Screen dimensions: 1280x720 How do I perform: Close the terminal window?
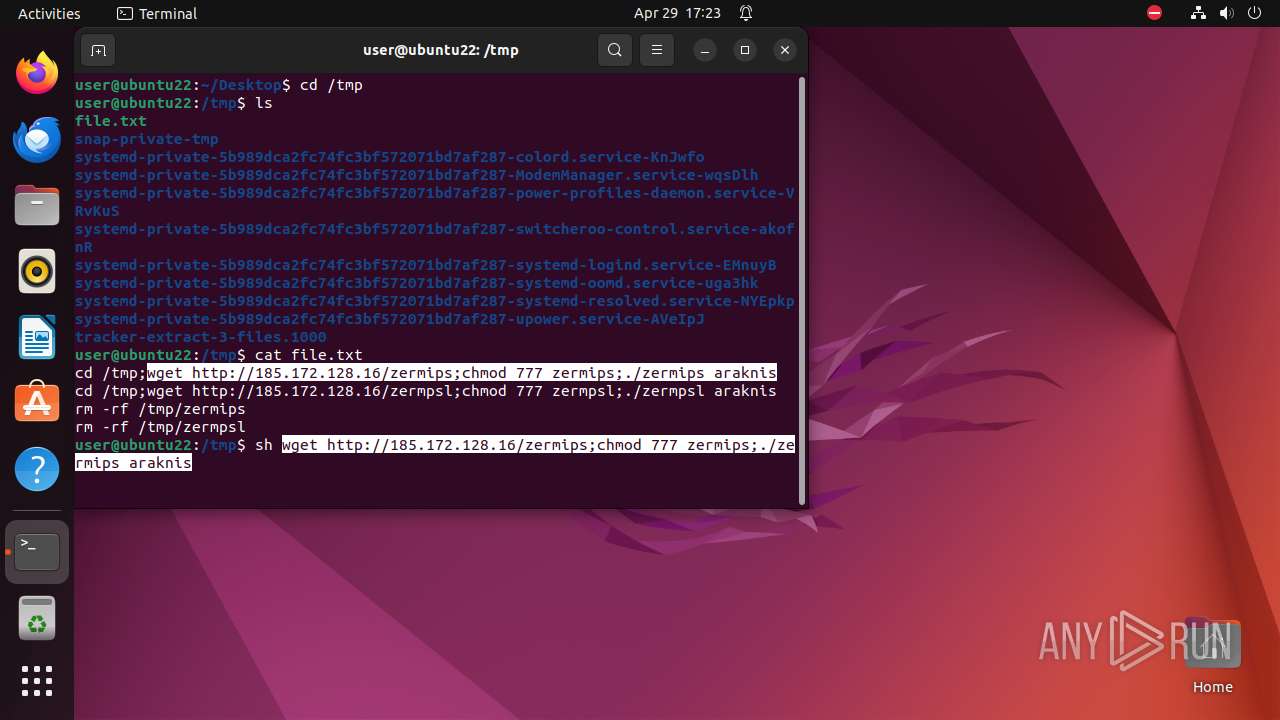(785, 50)
